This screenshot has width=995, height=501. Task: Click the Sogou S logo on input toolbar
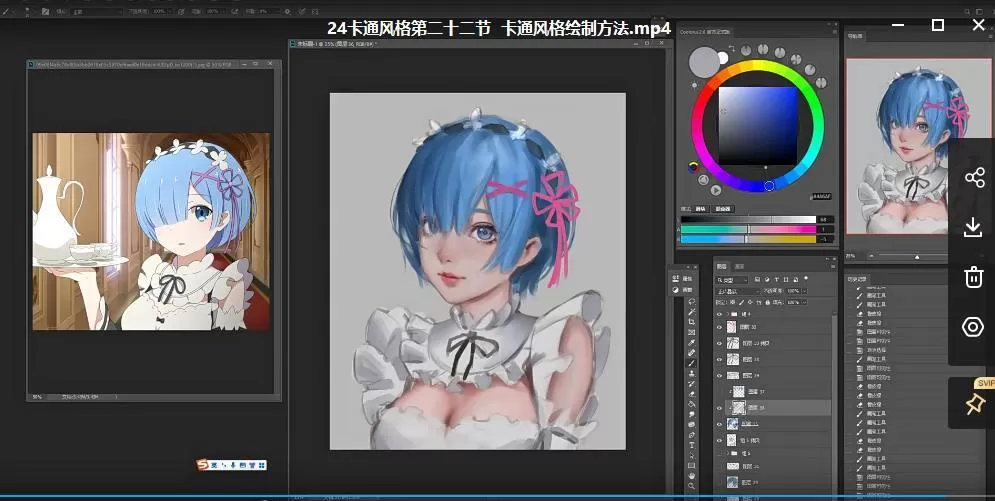tap(202, 465)
